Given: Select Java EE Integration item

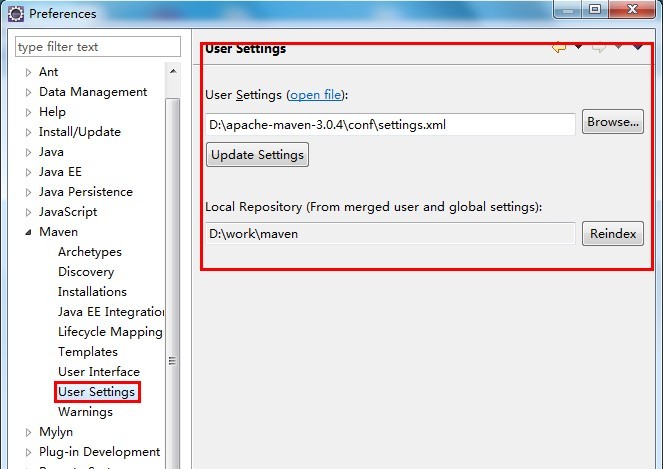Looking at the screenshot, I should [111, 312].
